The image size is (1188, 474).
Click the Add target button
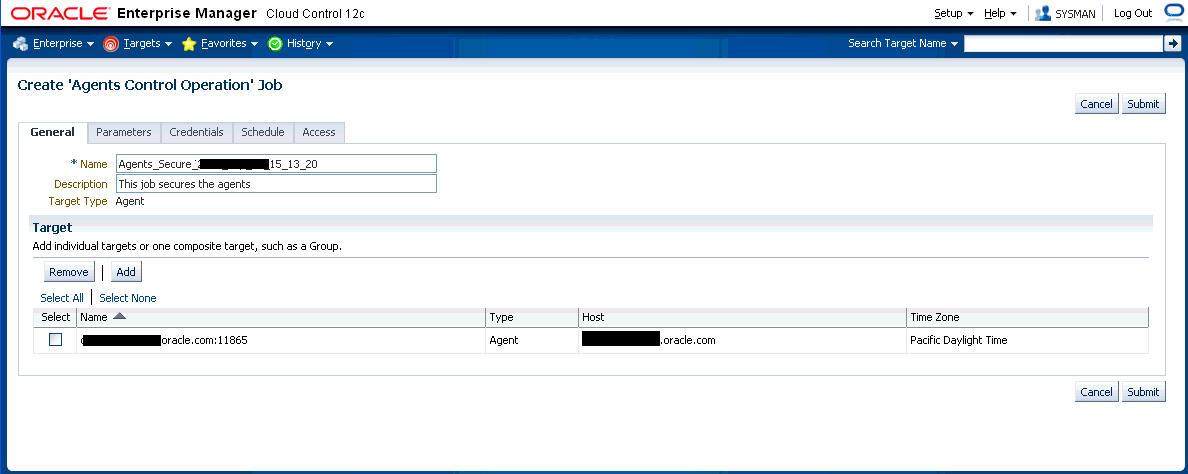pyautogui.click(x=126, y=272)
